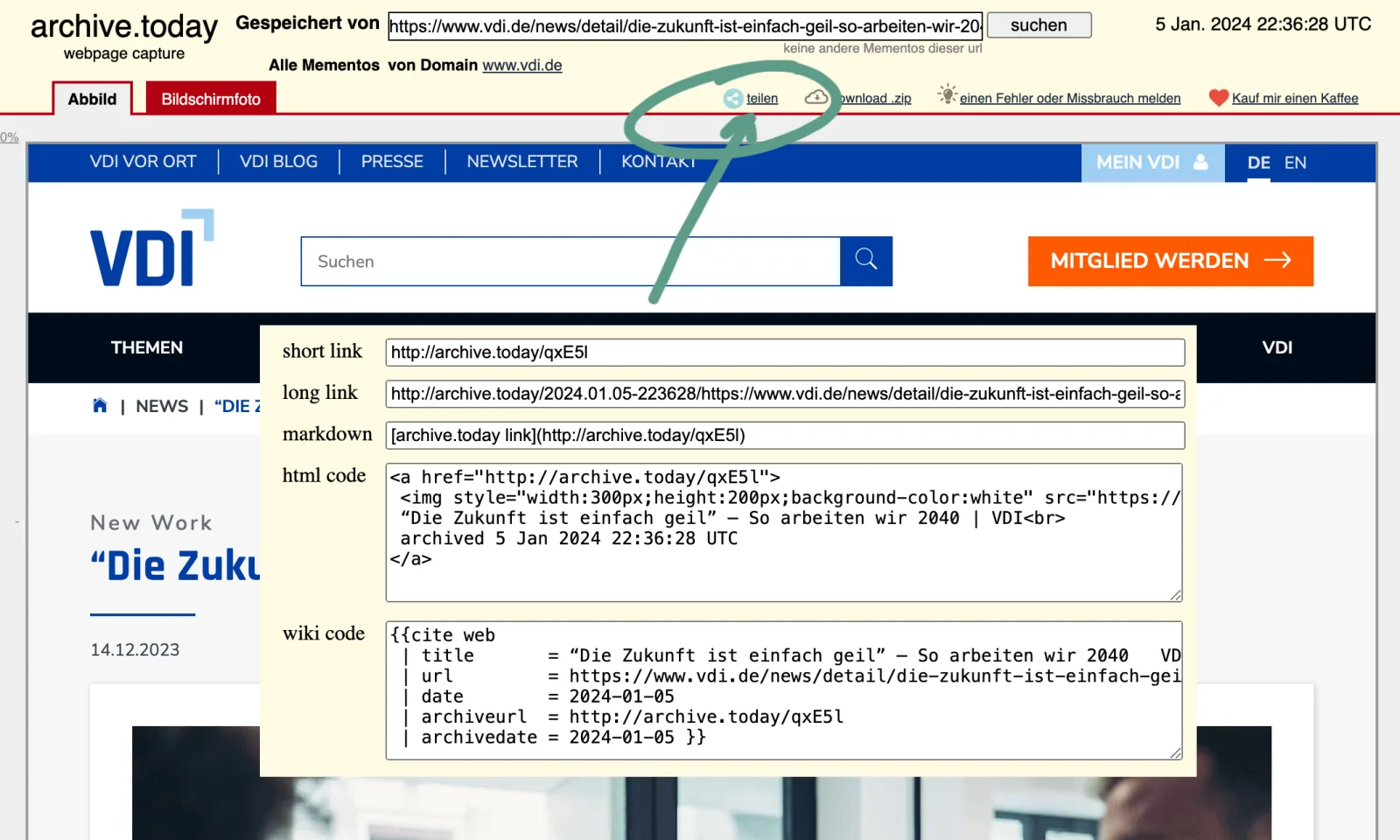Click the New Work category label
The height and width of the screenshot is (840, 1400).
point(151,522)
